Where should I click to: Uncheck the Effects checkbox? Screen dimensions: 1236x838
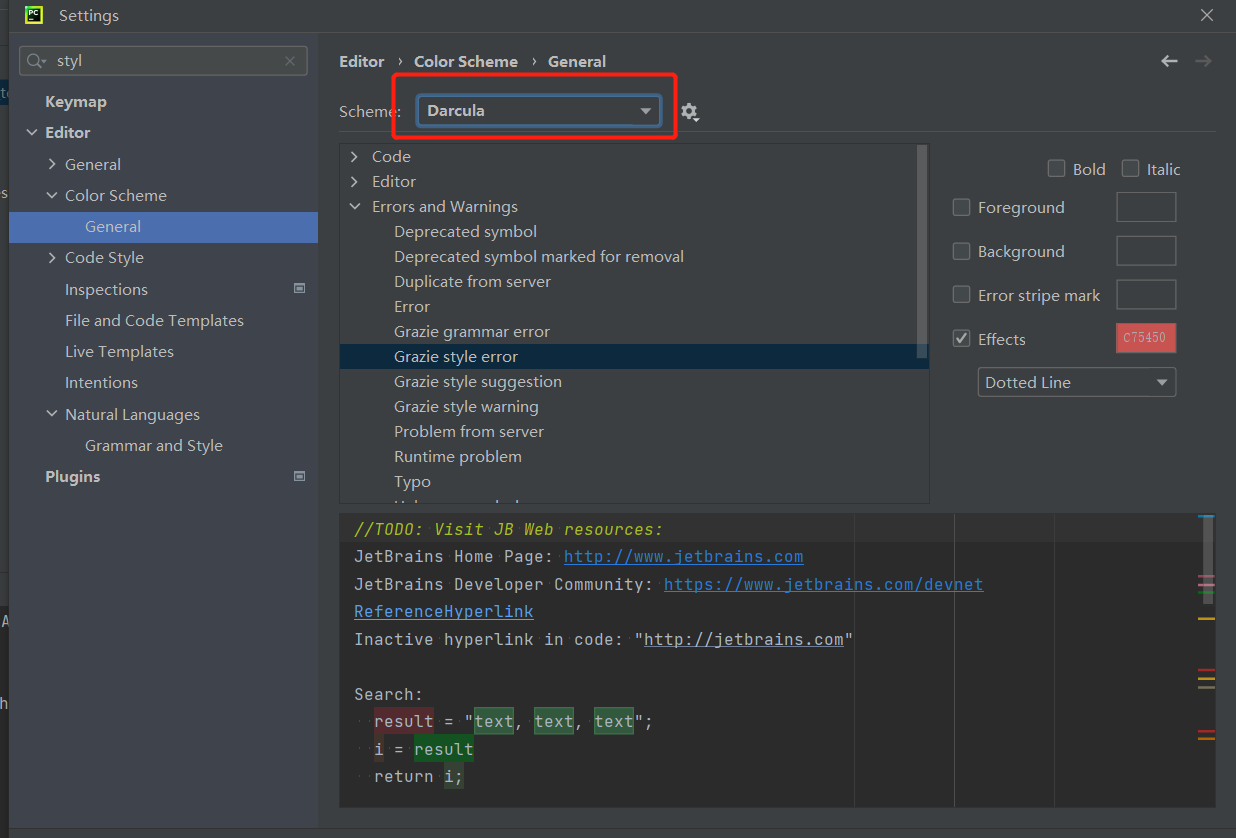pyautogui.click(x=962, y=339)
